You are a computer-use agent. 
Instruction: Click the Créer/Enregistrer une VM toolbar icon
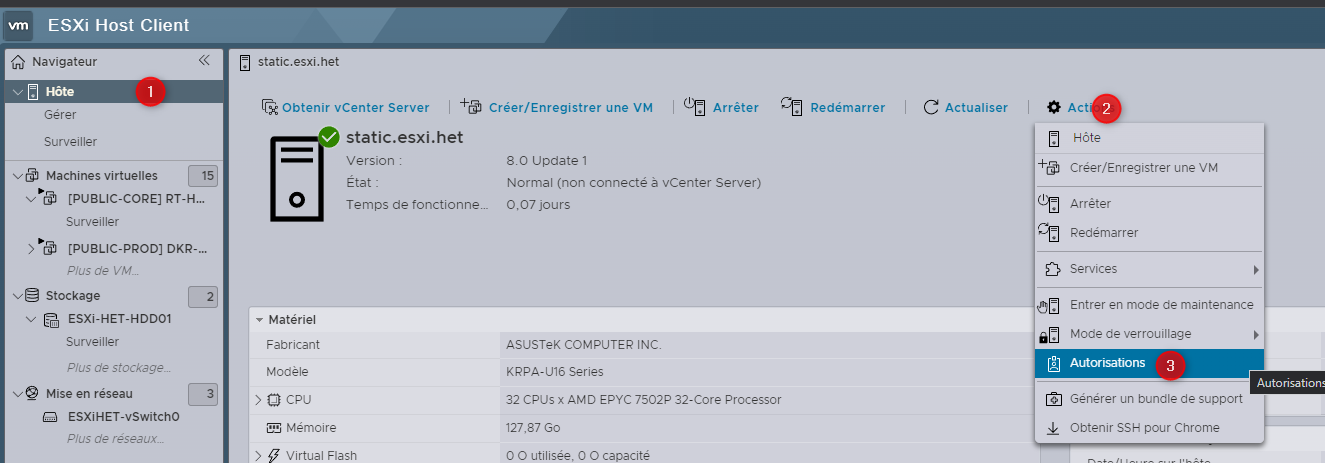pyautogui.click(x=471, y=106)
